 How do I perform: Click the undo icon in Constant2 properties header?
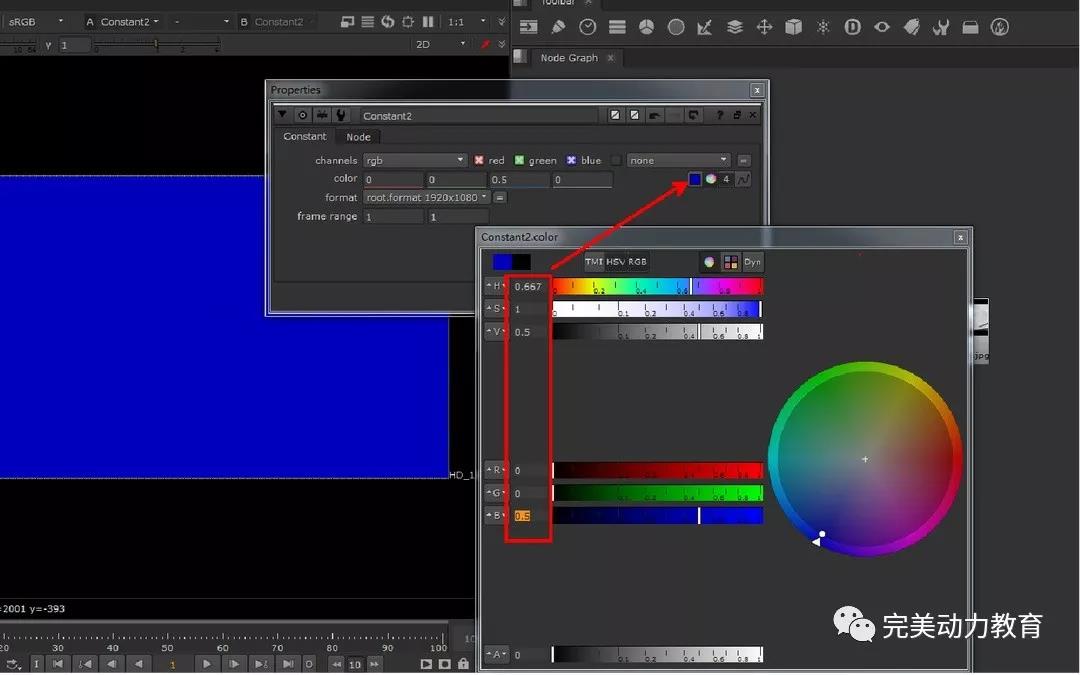click(x=654, y=115)
